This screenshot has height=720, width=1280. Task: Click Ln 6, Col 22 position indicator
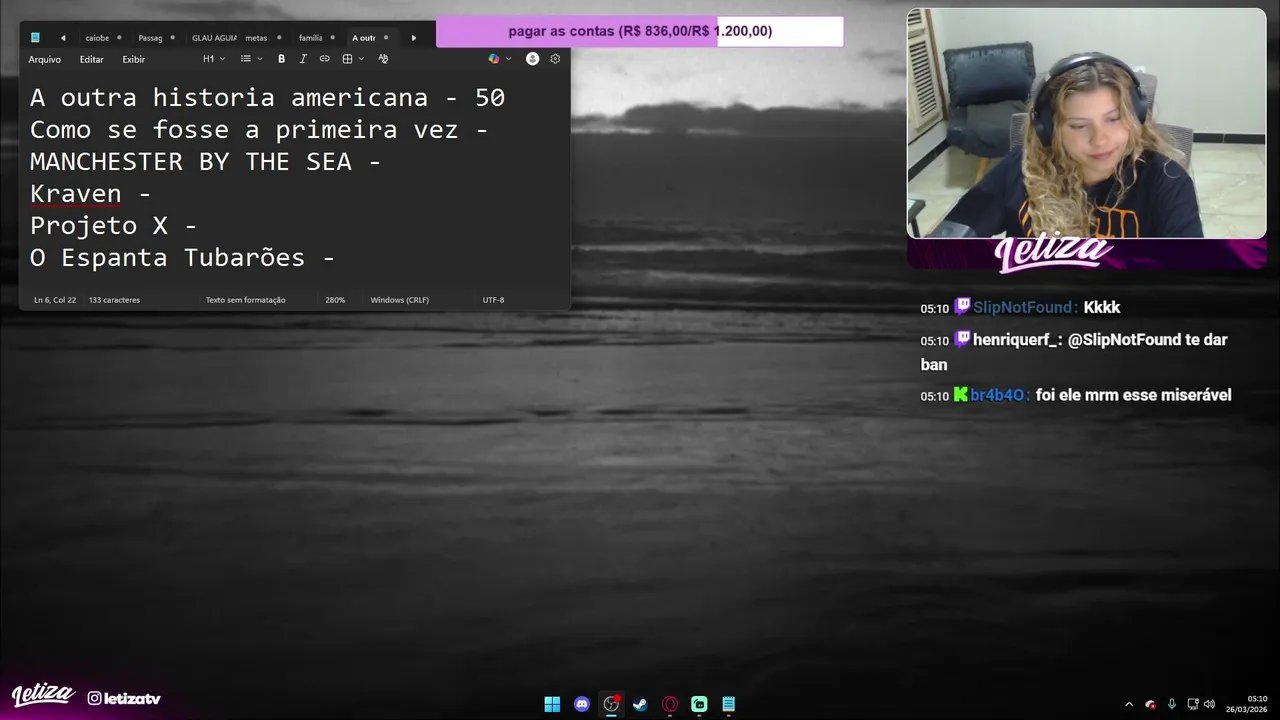tap(55, 300)
